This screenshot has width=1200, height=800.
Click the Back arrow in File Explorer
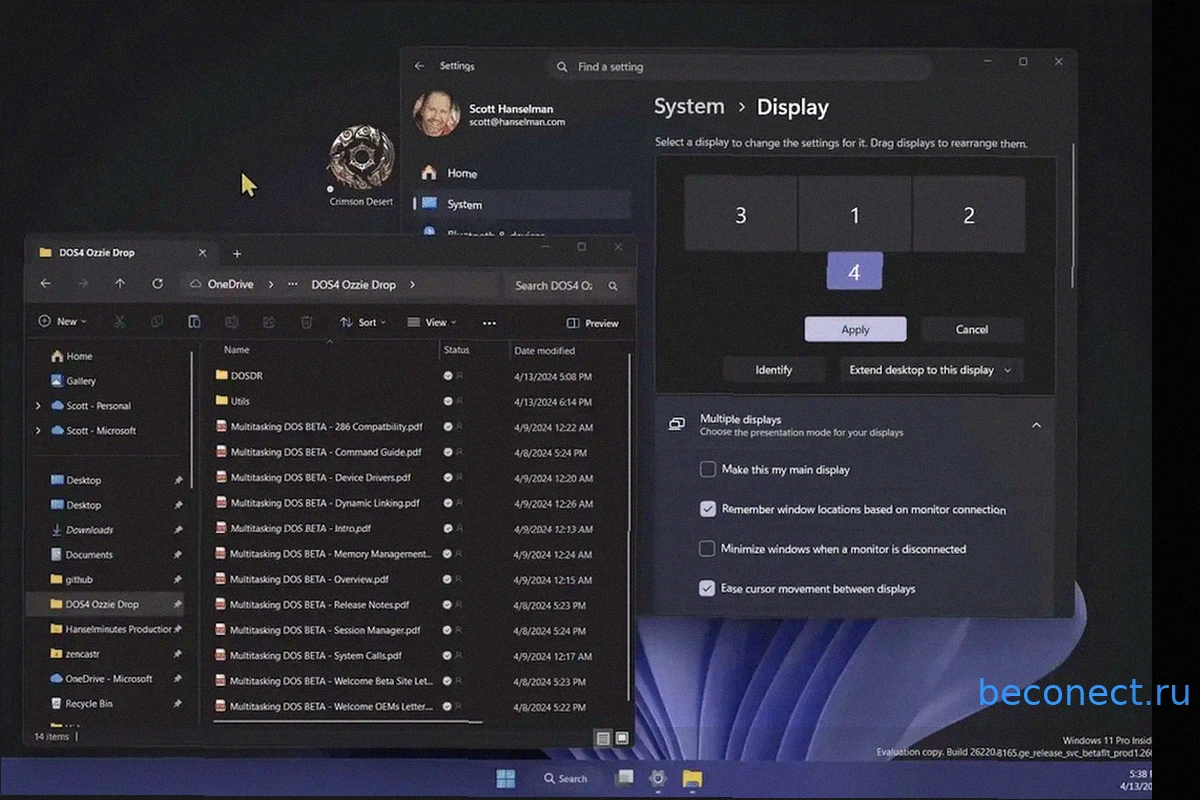tap(45, 284)
